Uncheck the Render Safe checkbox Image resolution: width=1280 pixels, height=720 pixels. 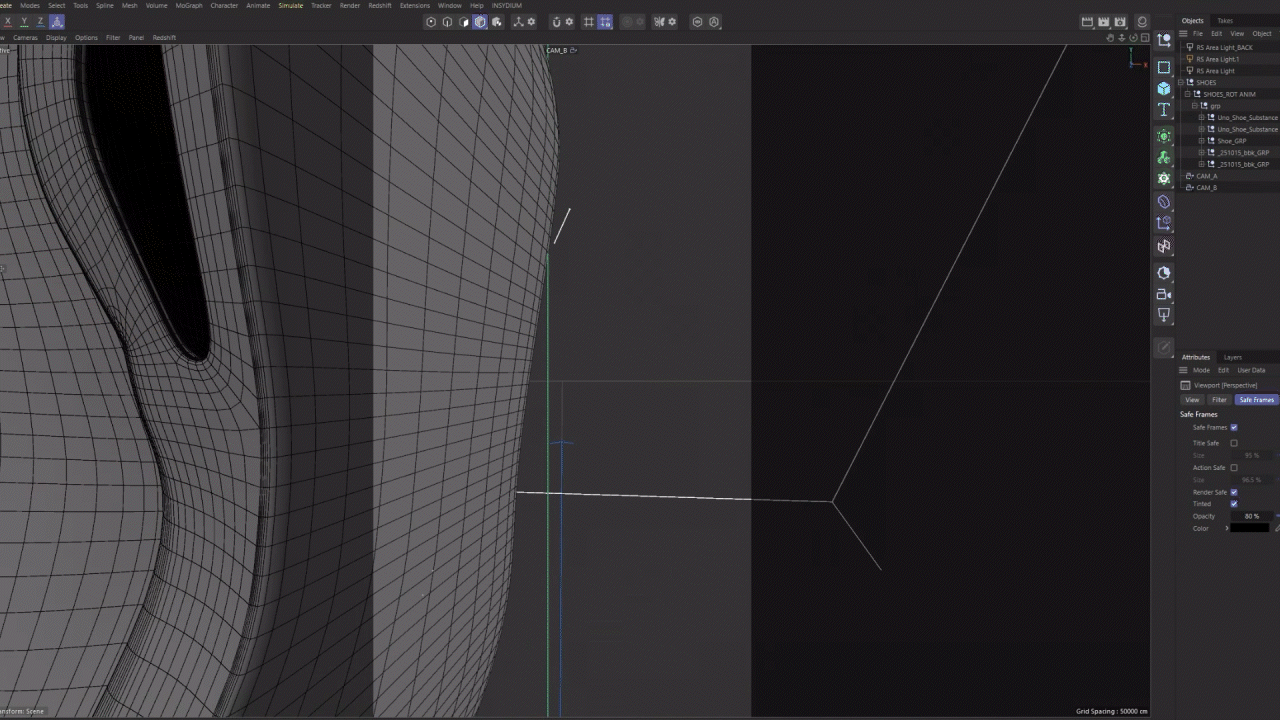(x=1233, y=492)
